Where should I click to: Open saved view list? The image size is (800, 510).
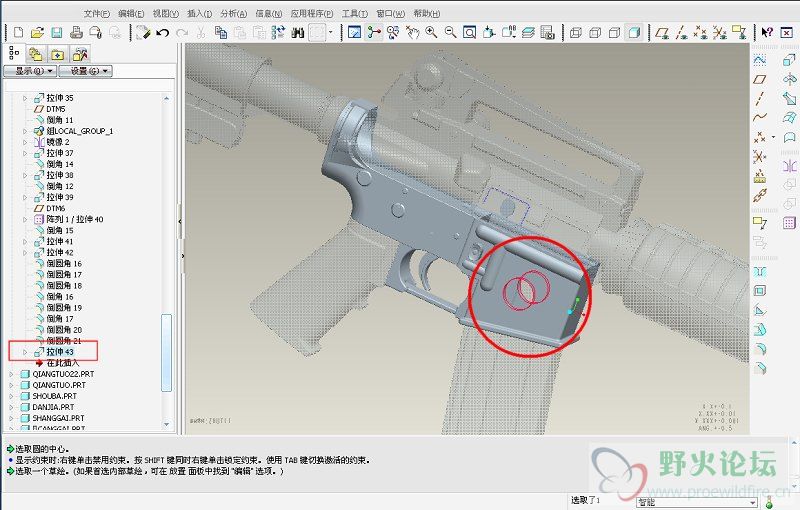click(x=509, y=33)
